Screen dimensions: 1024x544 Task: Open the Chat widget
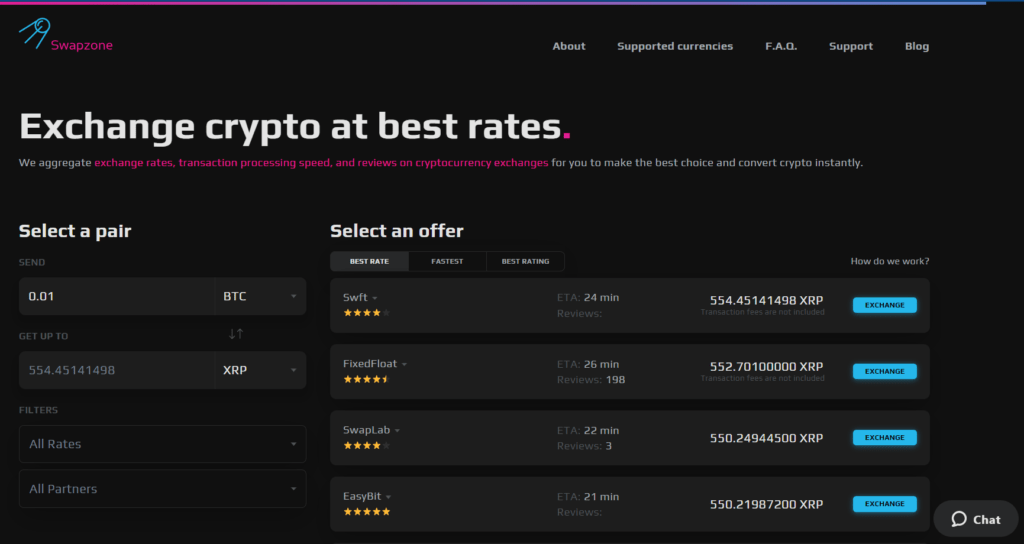[x=976, y=519]
